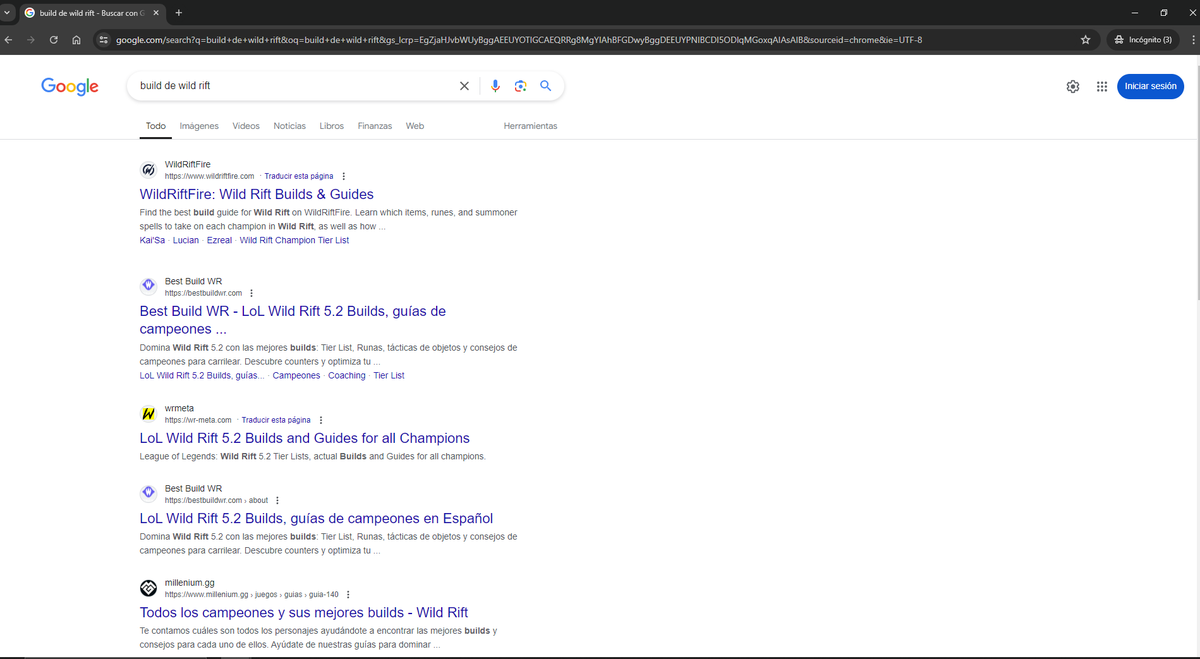Click Iniciar sesión button
1200x659 pixels.
click(x=1150, y=86)
